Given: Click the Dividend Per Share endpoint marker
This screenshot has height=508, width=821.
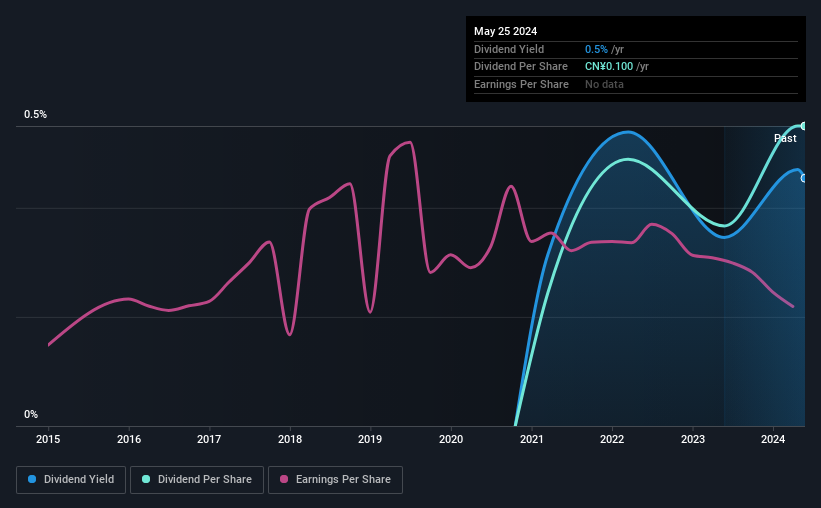Looking at the screenshot, I should pos(803,126).
